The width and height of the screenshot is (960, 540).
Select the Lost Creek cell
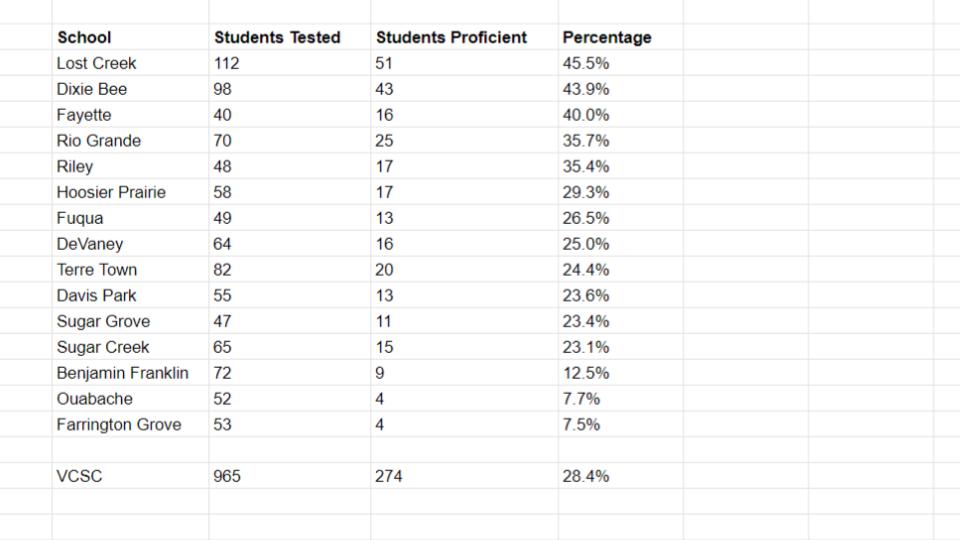click(96, 63)
